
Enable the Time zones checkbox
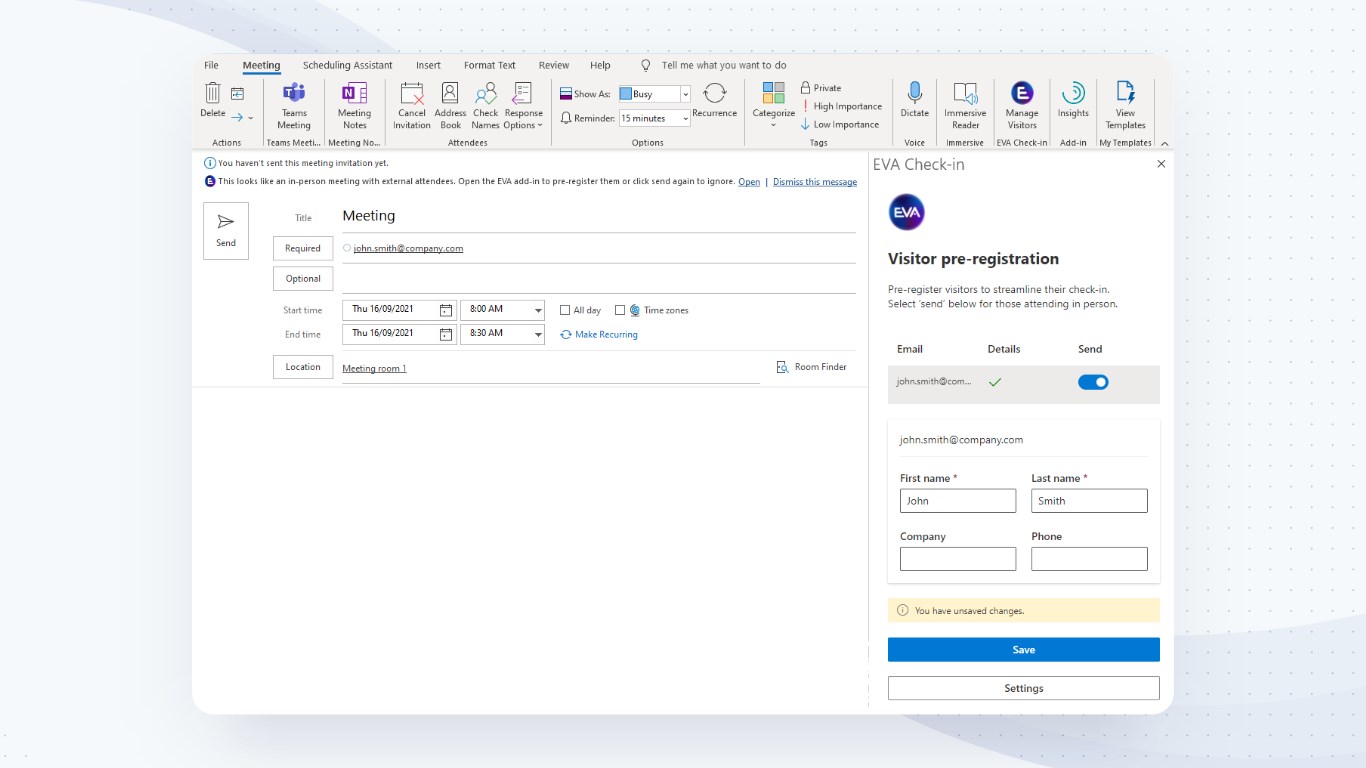tap(620, 310)
